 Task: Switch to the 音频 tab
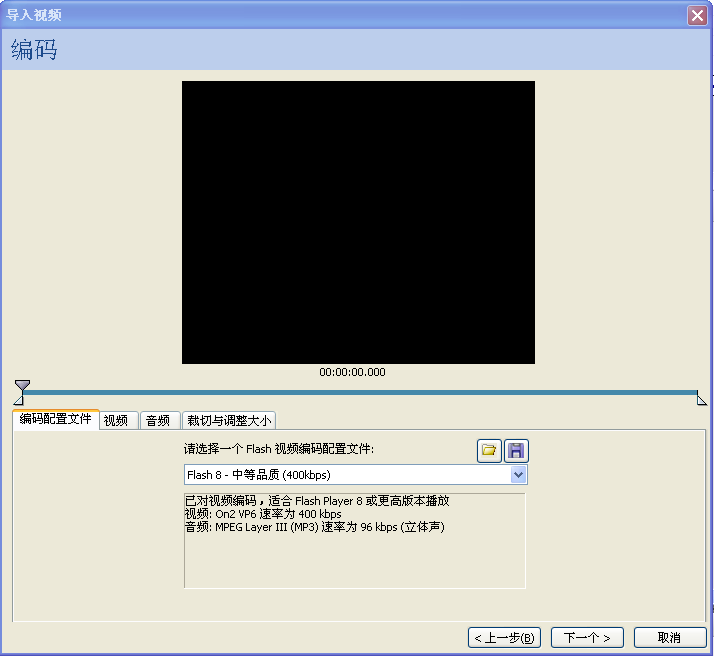158,420
